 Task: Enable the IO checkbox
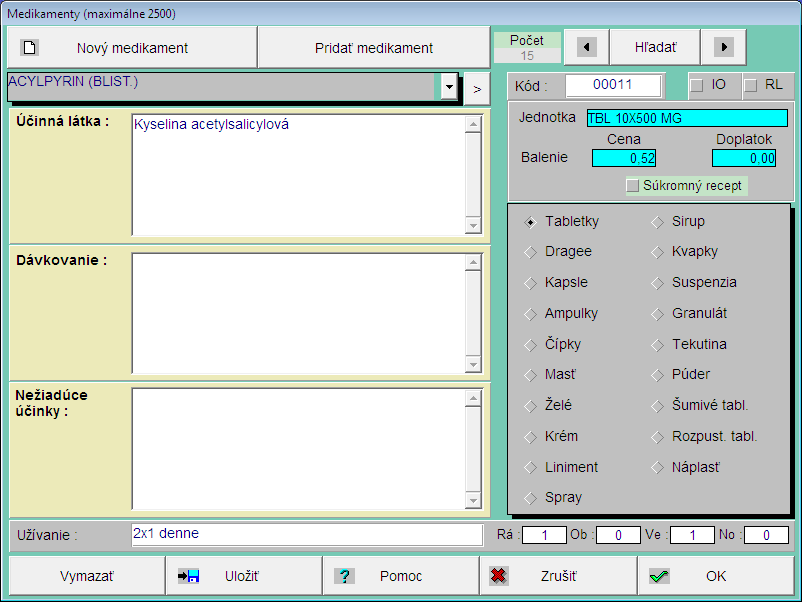click(697, 85)
